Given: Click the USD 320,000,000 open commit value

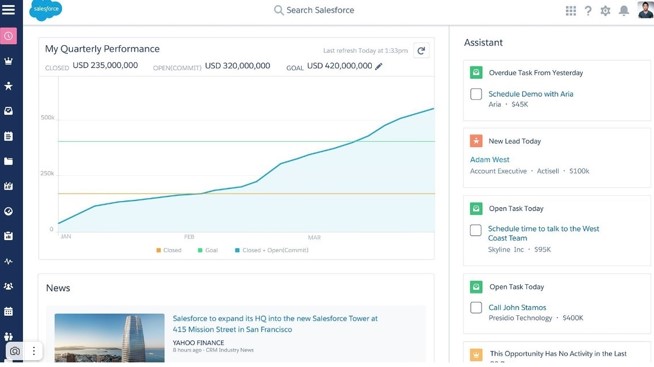Looking at the screenshot, I should 237,65.
